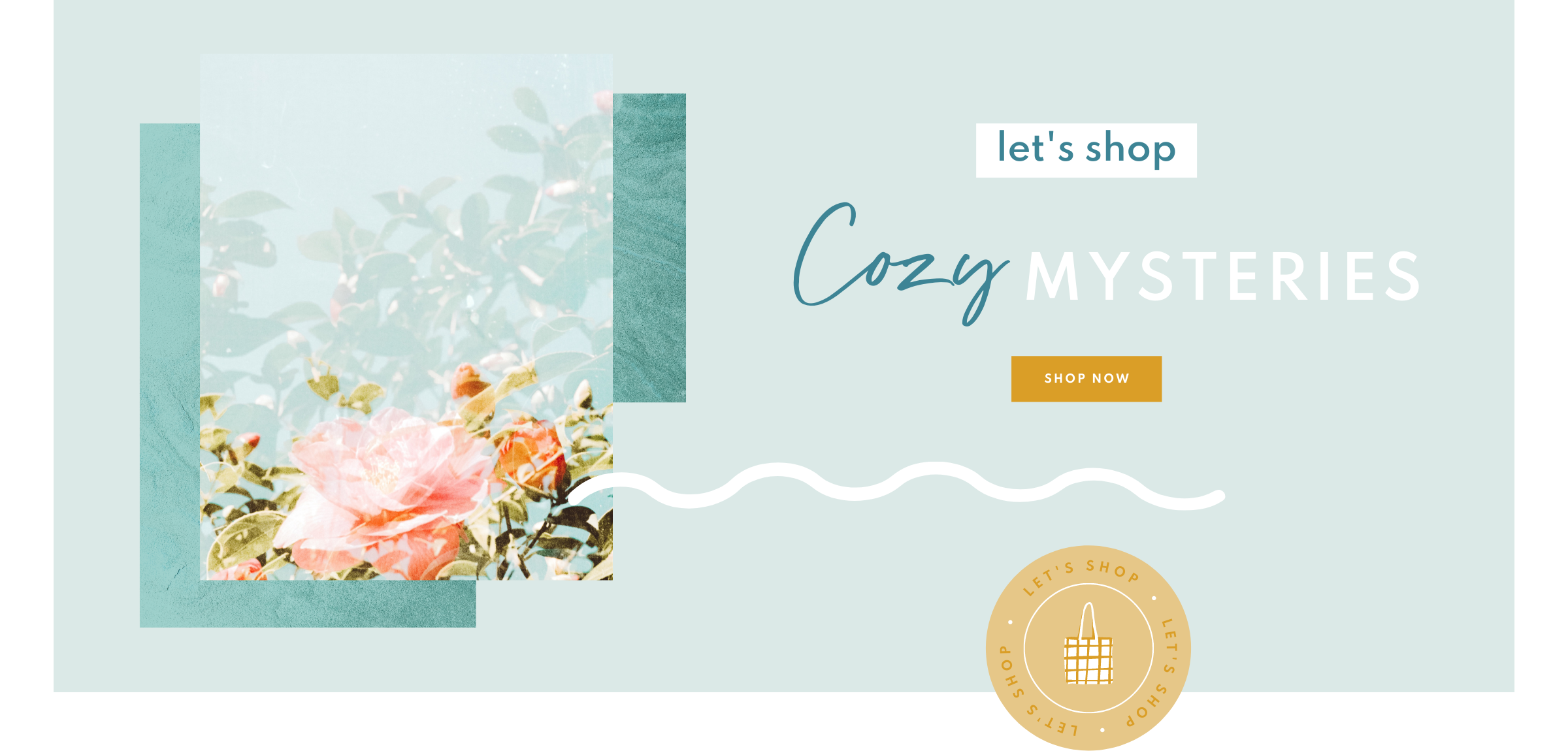The height and width of the screenshot is (751, 1568).
Task: Click the dark teal block right of photo
Action: [x=649, y=248]
